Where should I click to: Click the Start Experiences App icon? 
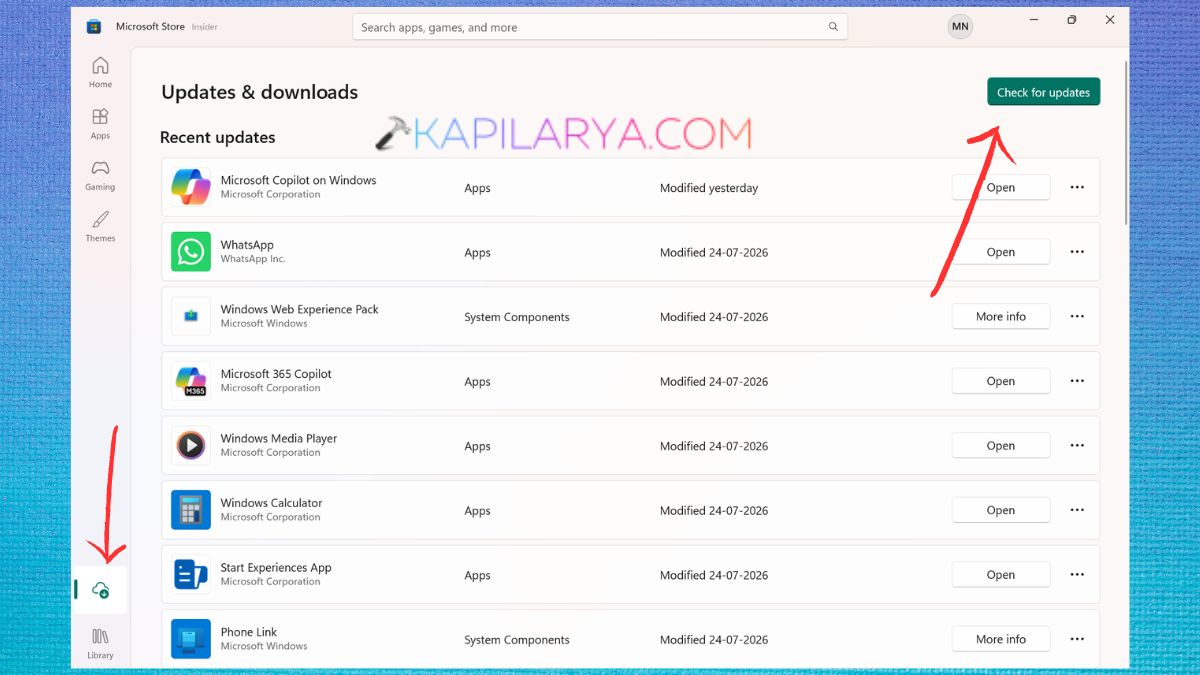click(190, 574)
